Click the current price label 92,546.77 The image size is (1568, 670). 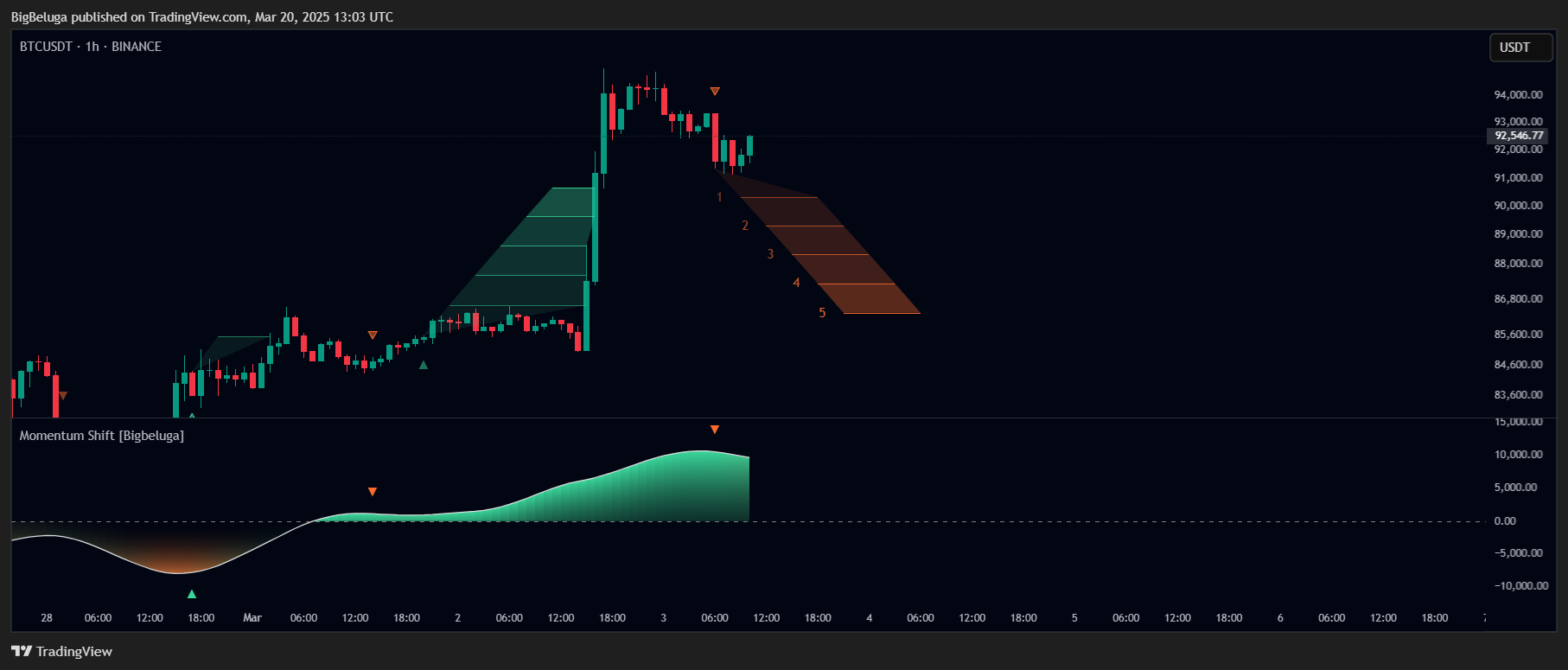pyautogui.click(x=1517, y=136)
